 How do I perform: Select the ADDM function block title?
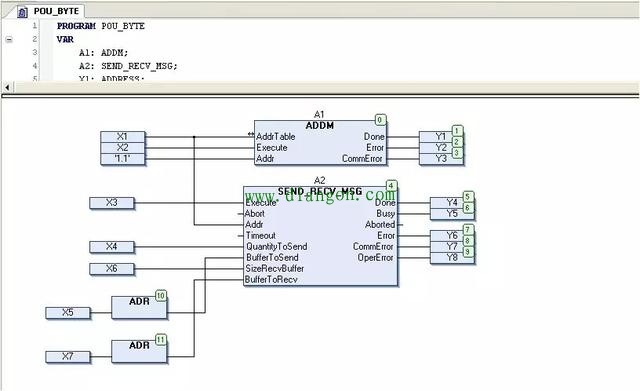[x=320, y=126]
